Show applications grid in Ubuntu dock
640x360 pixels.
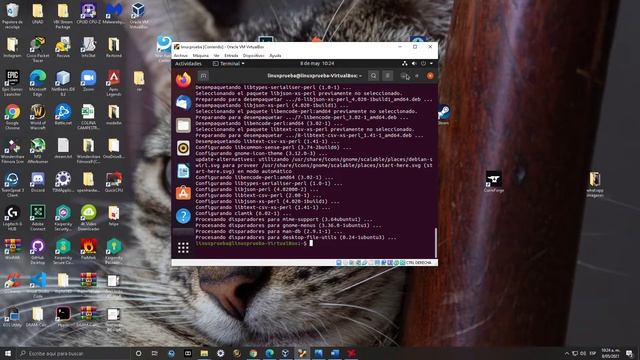183,247
